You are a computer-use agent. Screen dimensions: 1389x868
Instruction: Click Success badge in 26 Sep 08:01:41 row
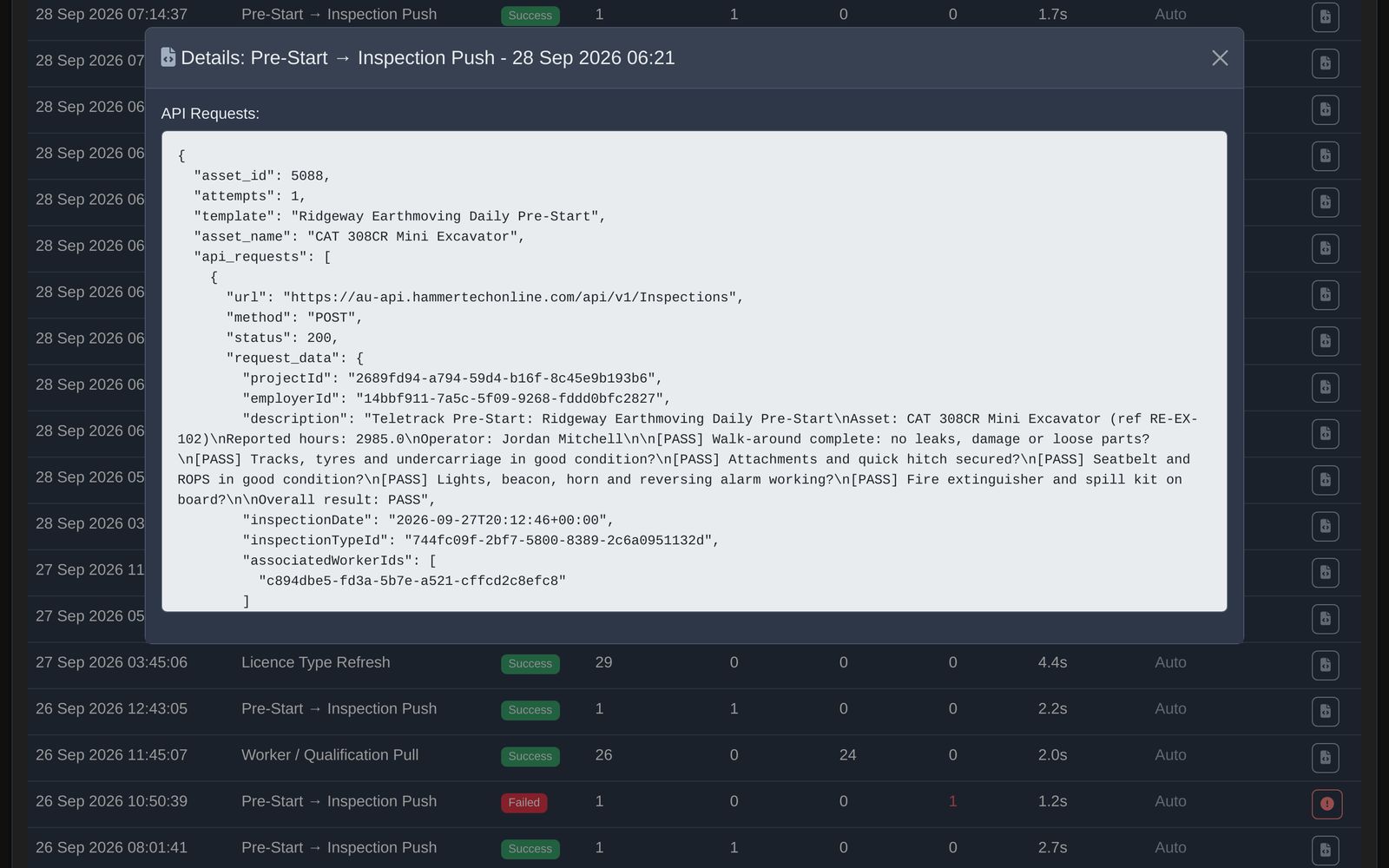[x=530, y=849]
